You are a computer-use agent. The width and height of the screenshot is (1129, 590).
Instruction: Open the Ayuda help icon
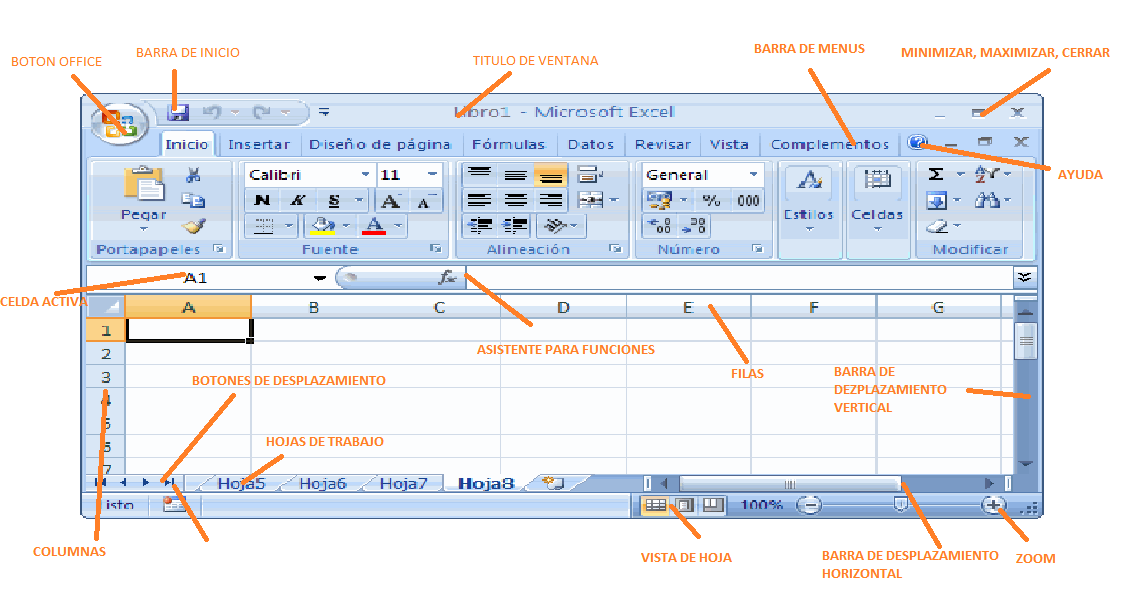(917, 142)
